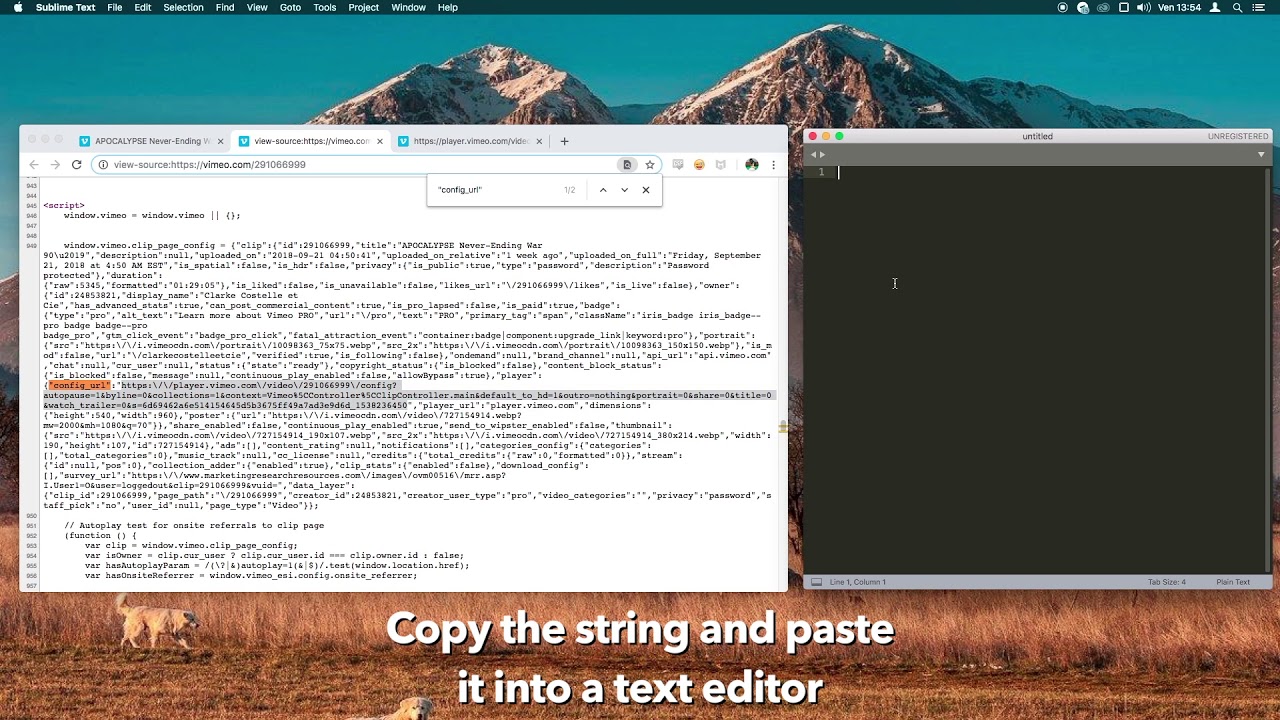
Task: Open the View menu
Action: pyautogui.click(x=257, y=7)
